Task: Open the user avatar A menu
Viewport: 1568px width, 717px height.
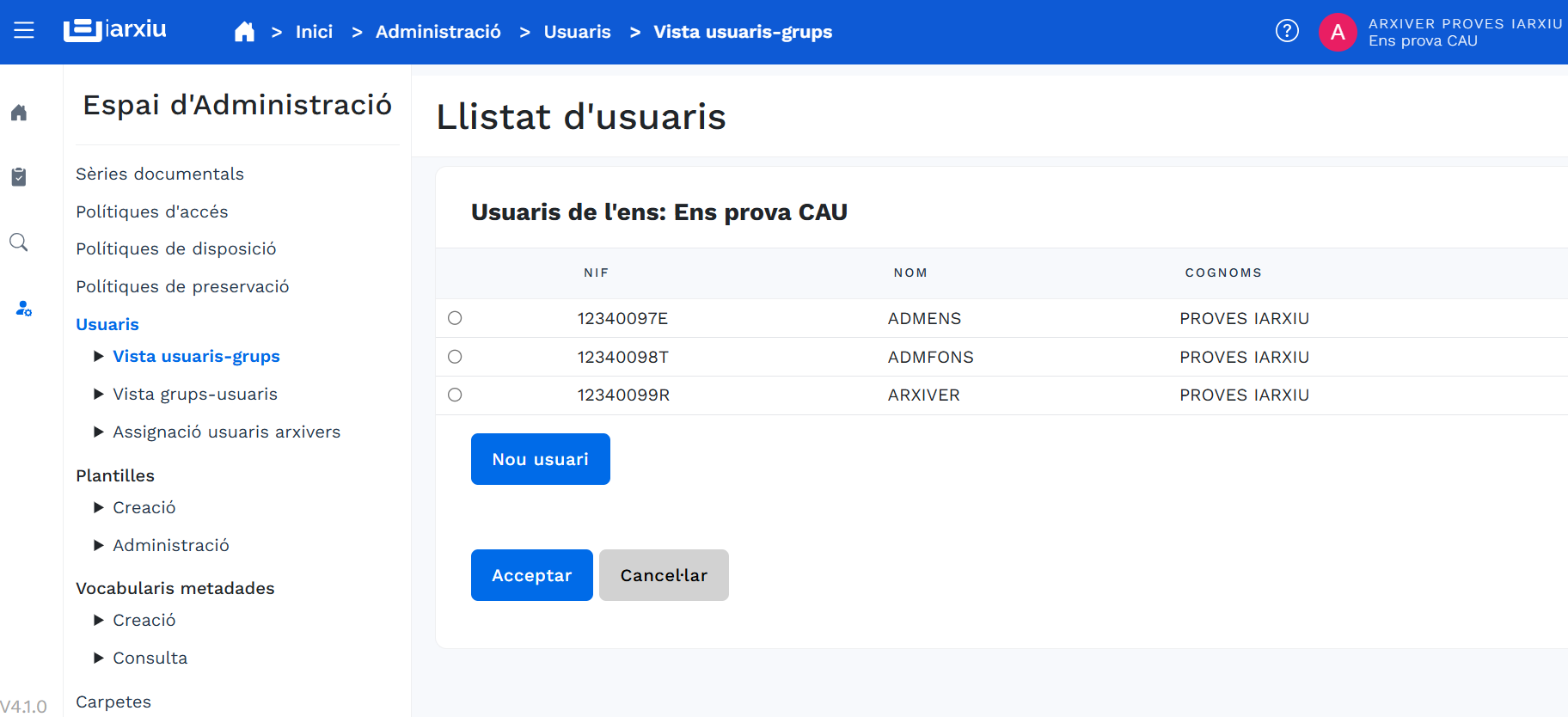Action: (1338, 32)
